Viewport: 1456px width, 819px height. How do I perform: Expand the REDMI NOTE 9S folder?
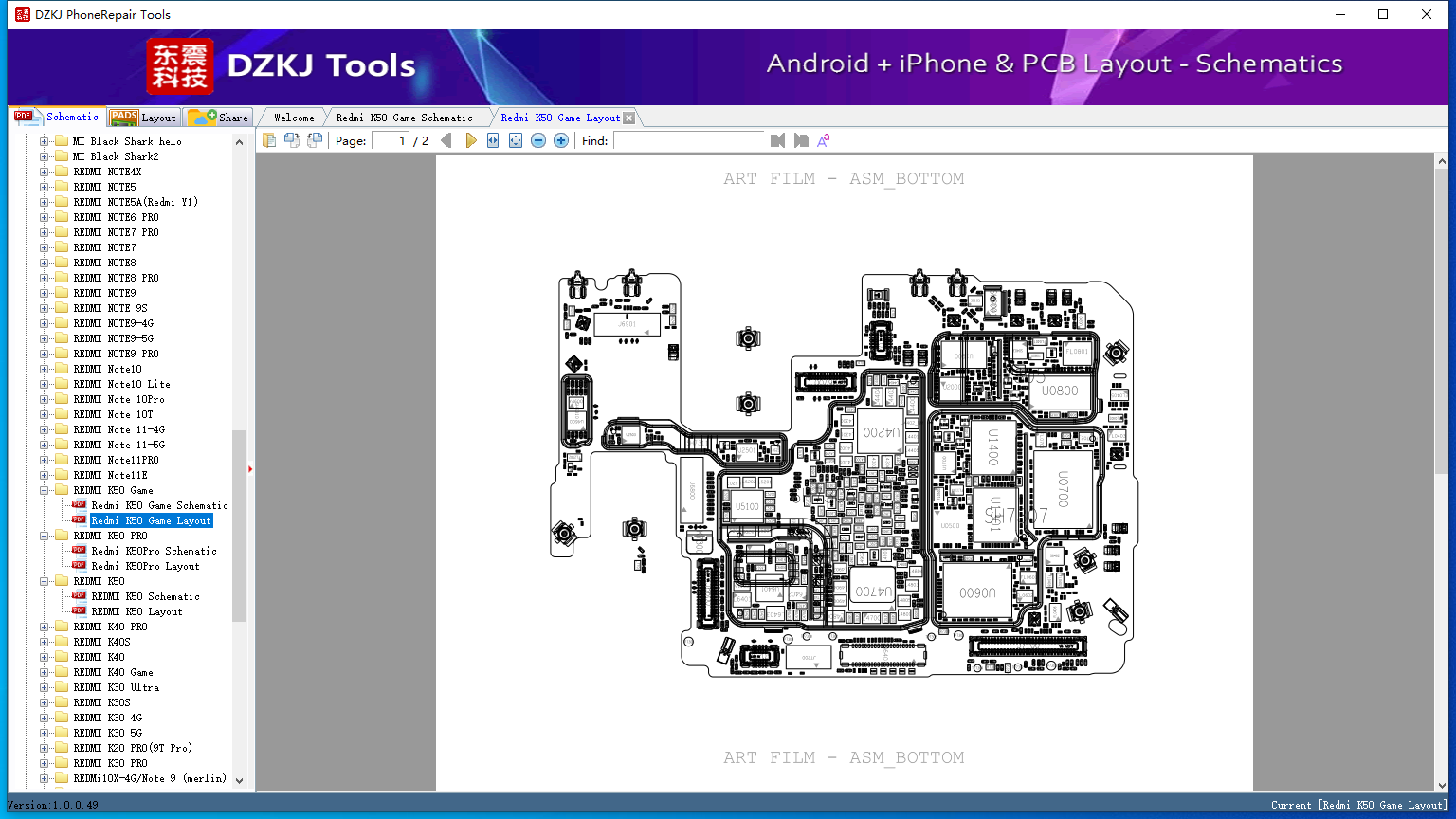[x=44, y=308]
